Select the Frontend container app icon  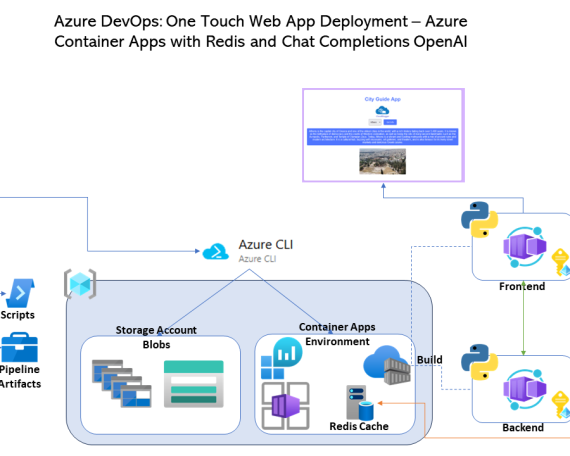525,247
